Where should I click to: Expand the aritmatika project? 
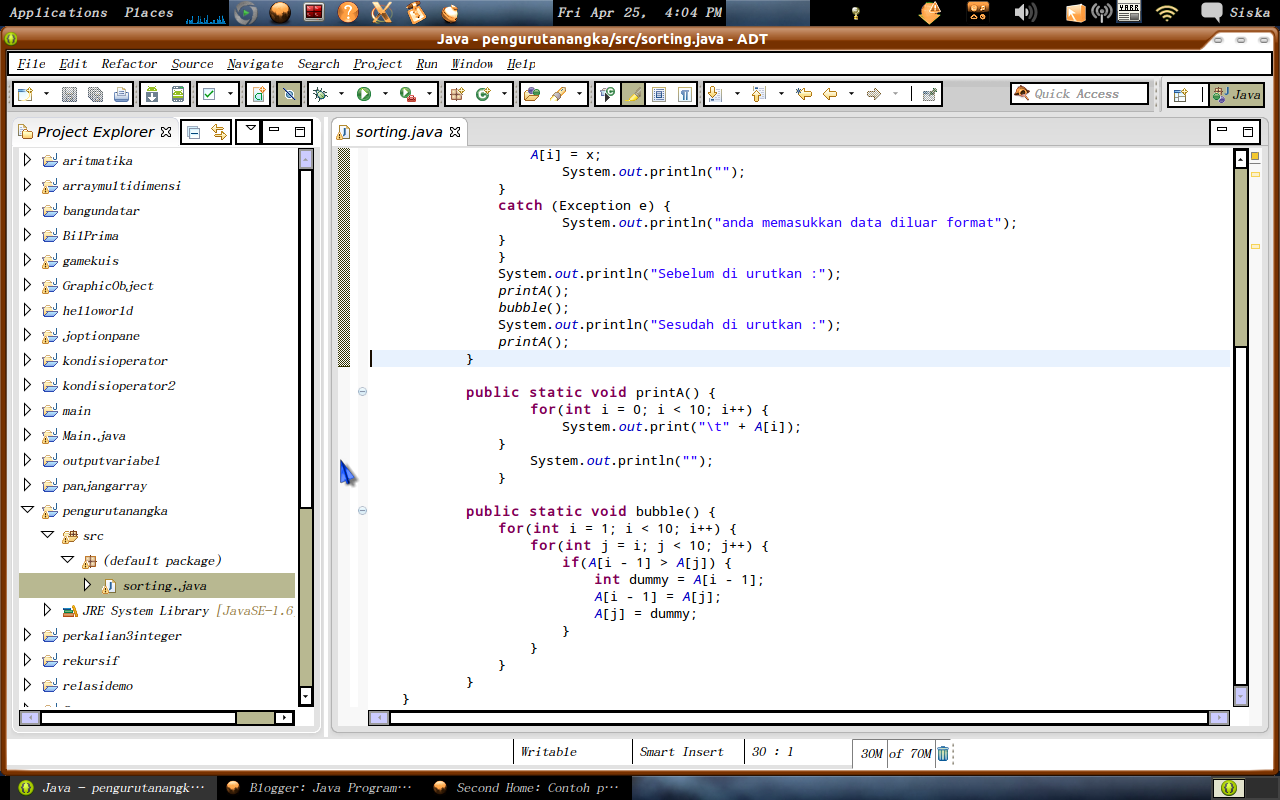[x=27, y=160]
